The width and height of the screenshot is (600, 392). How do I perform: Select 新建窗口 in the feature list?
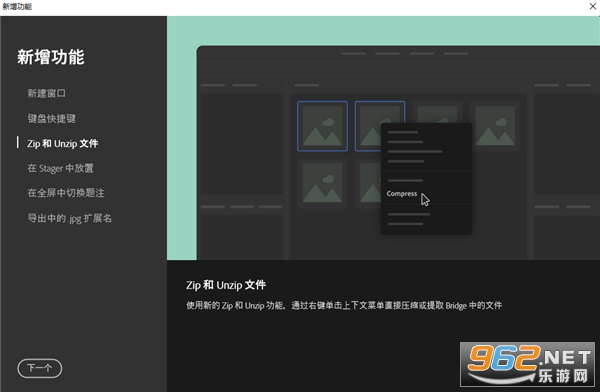[x=46, y=93]
